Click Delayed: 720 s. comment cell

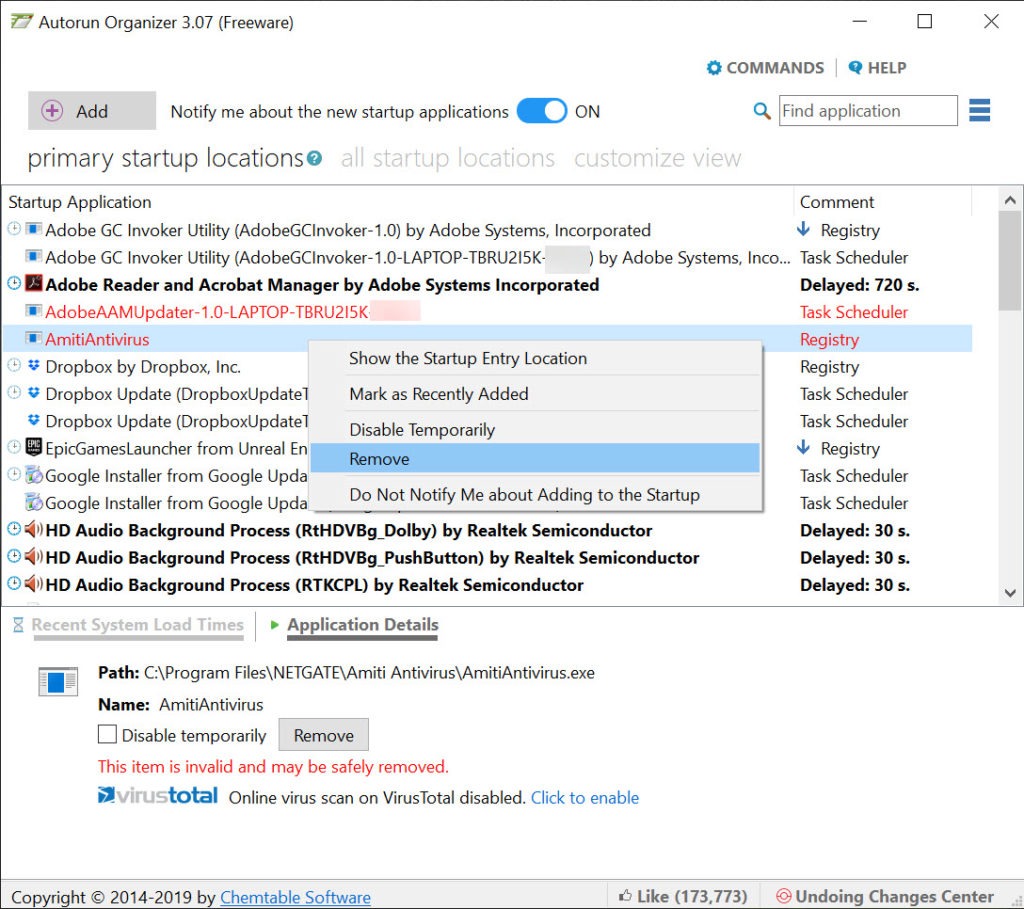tap(859, 285)
